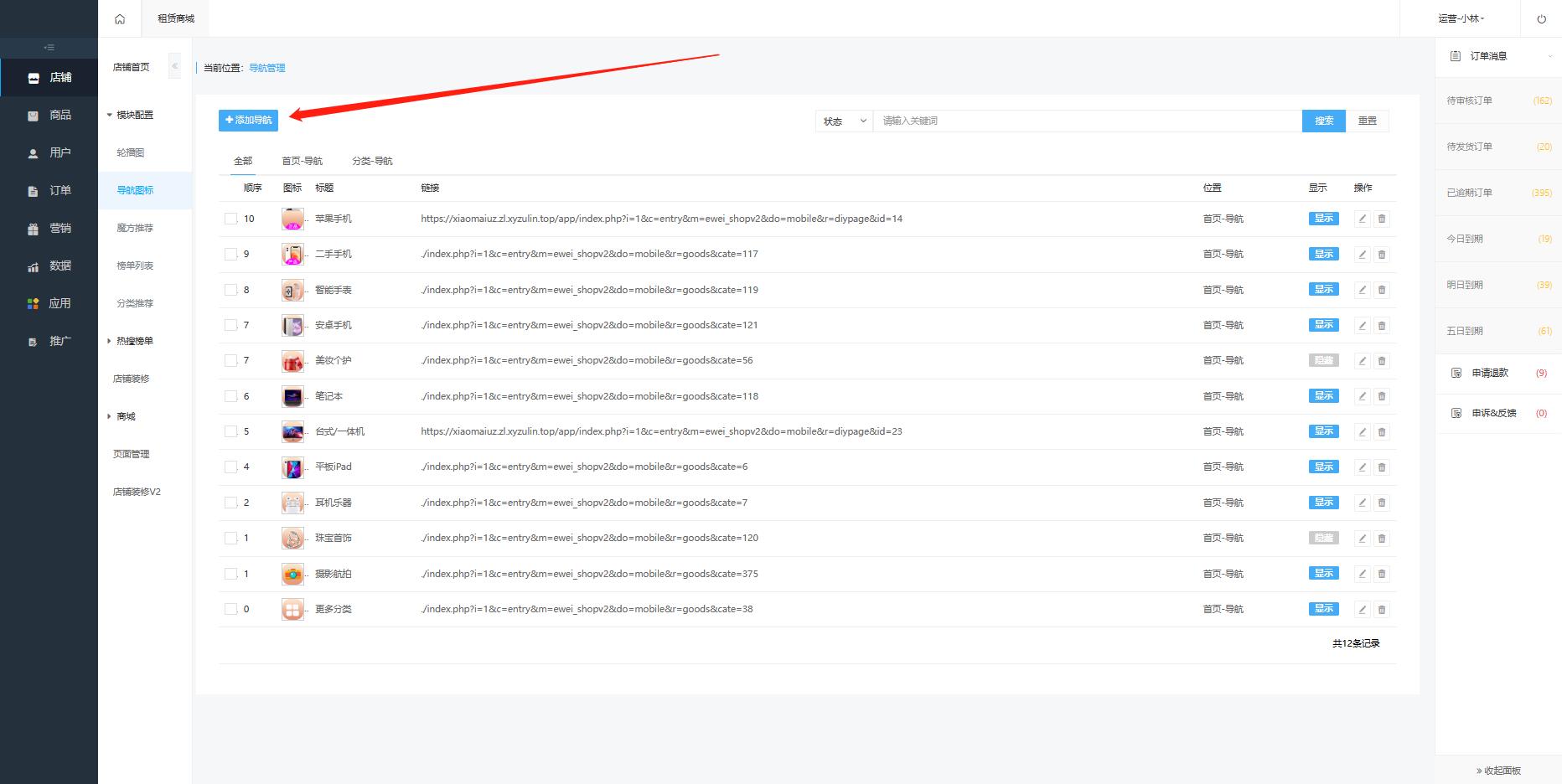Collapse the secondary menu arrow icon
Image resolution: width=1562 pixels, height=784 pixels.
click(x=174, y=66)
